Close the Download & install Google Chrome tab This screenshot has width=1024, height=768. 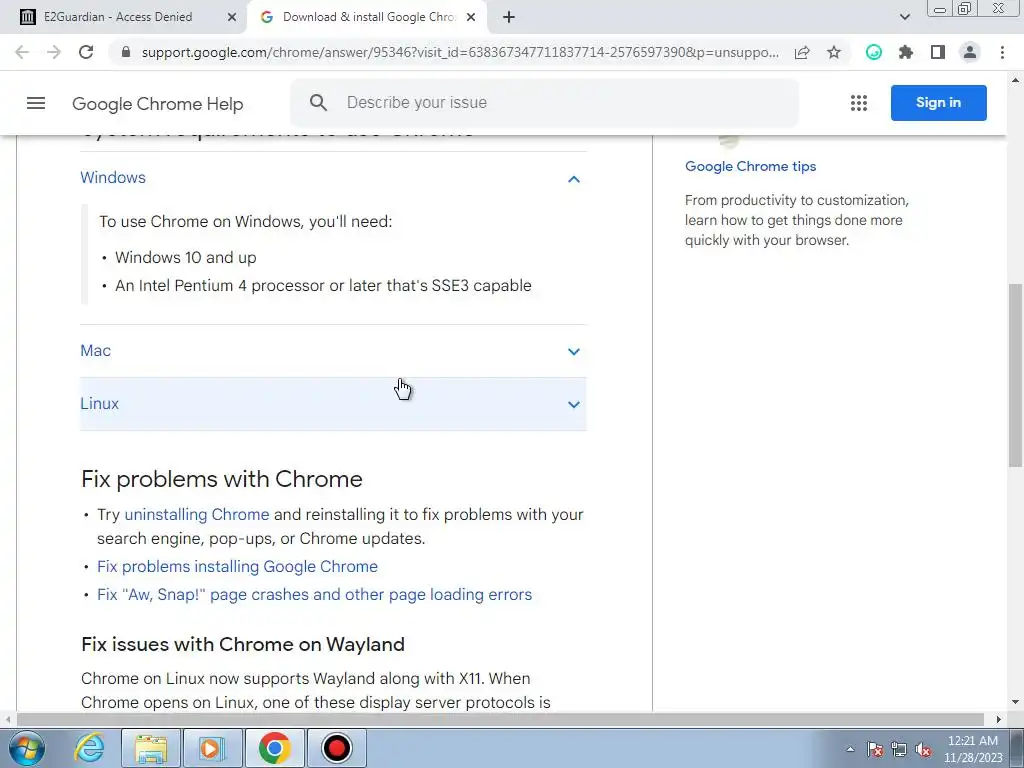471,17
